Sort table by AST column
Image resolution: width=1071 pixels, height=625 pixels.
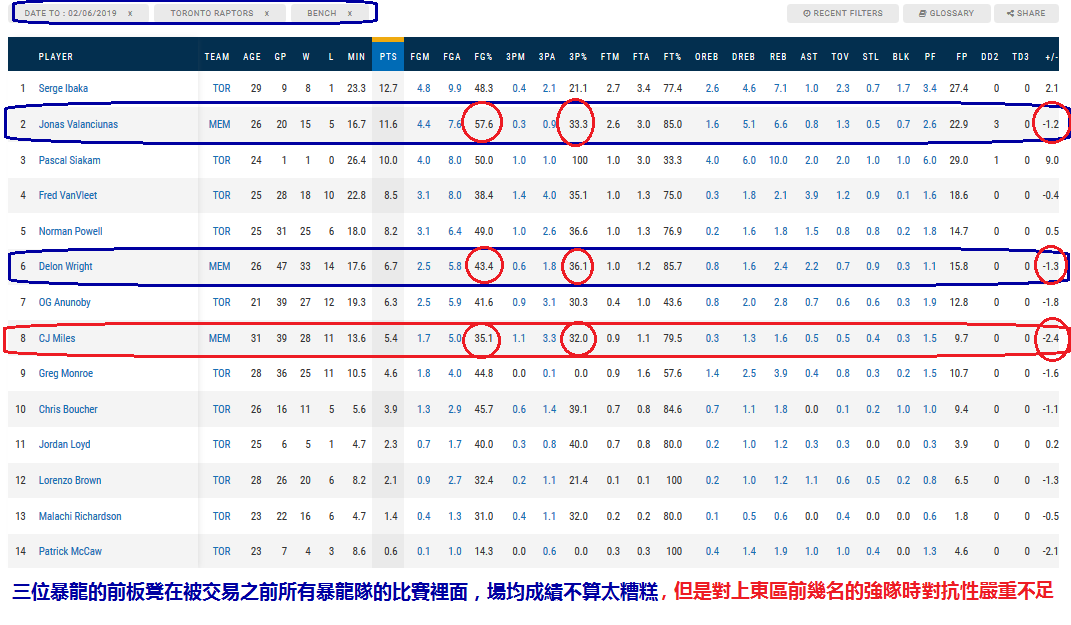tap(809, 57)
